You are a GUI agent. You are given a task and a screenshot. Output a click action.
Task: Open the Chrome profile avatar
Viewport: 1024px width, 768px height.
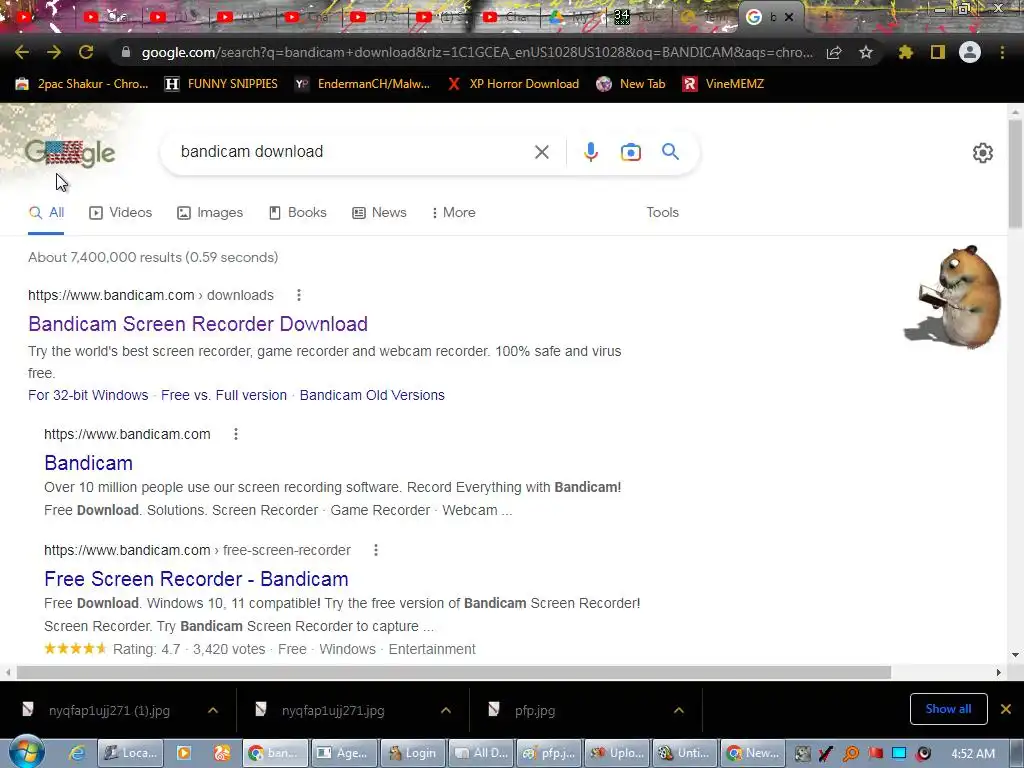pyautogui.click(x=970, y=52)
